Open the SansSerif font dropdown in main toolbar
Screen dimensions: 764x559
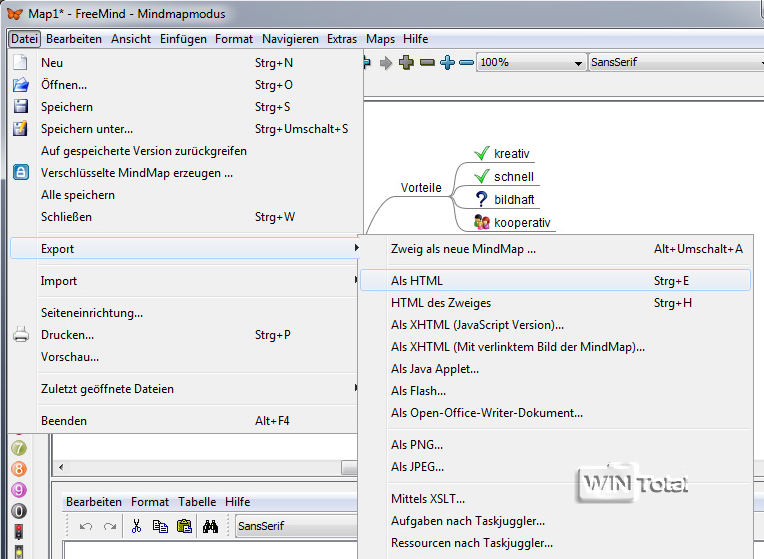676,62
